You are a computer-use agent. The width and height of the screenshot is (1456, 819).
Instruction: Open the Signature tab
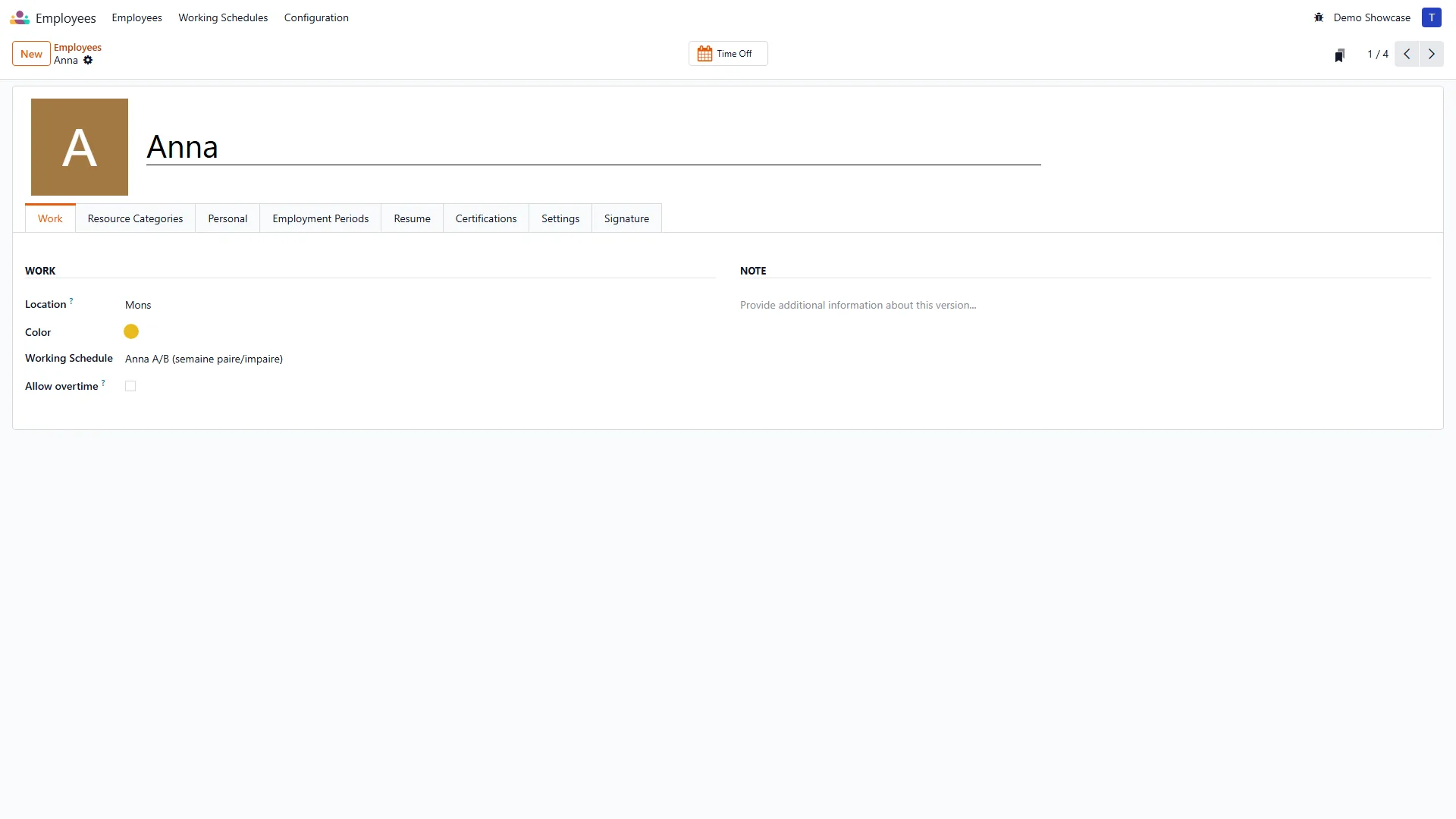coord(626,218)
